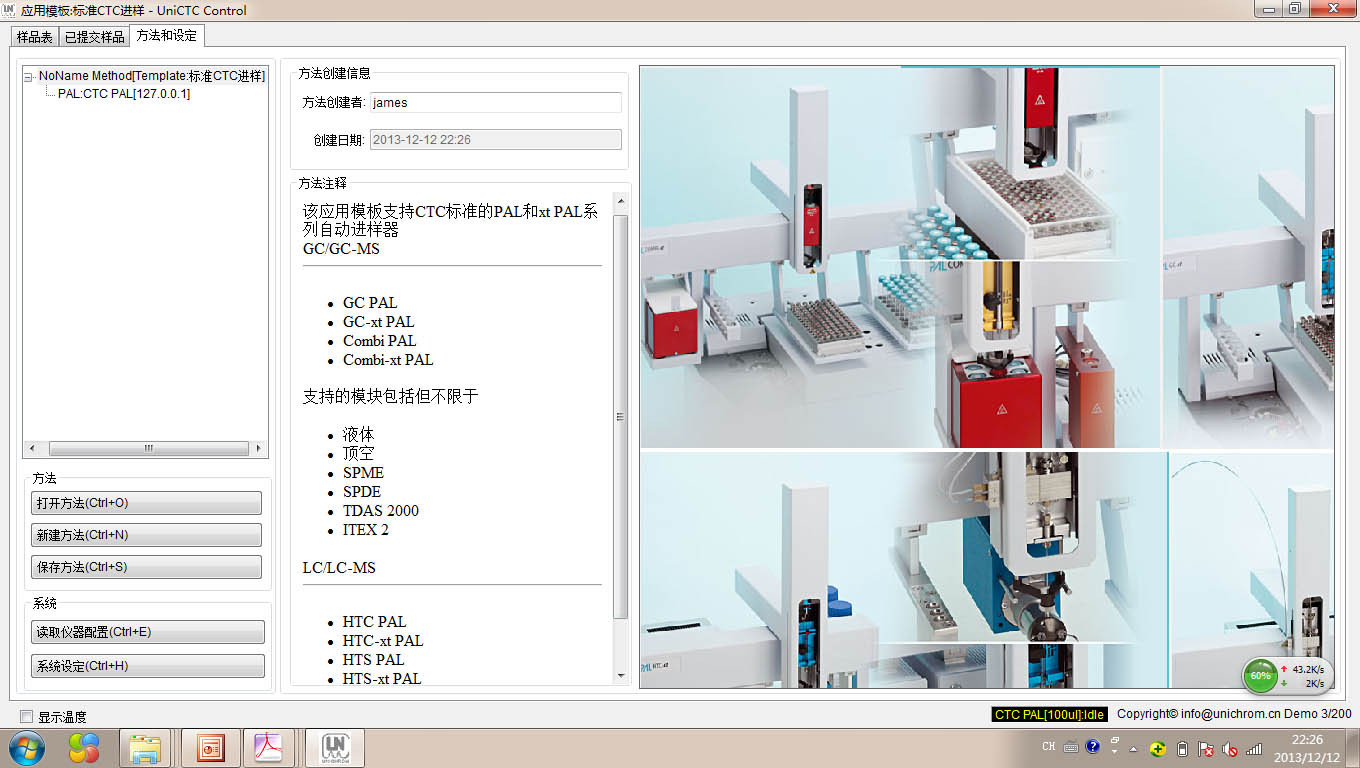
Task: Switch to the 样品表 tab
Action: point(34,36)
